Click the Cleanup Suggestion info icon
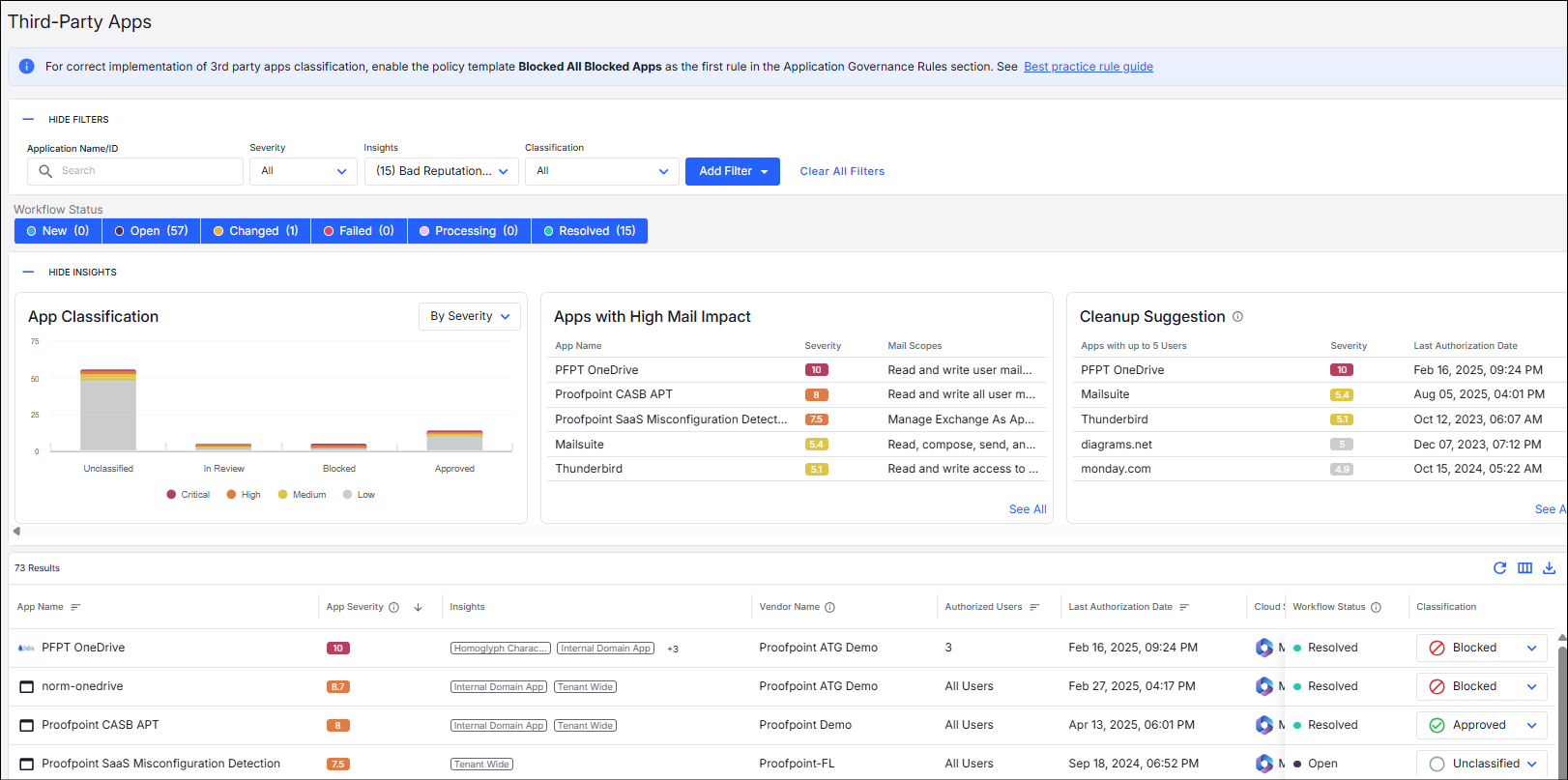Screen dimensions: 1568x780 pyautogui.click(x=1237, y=317)
